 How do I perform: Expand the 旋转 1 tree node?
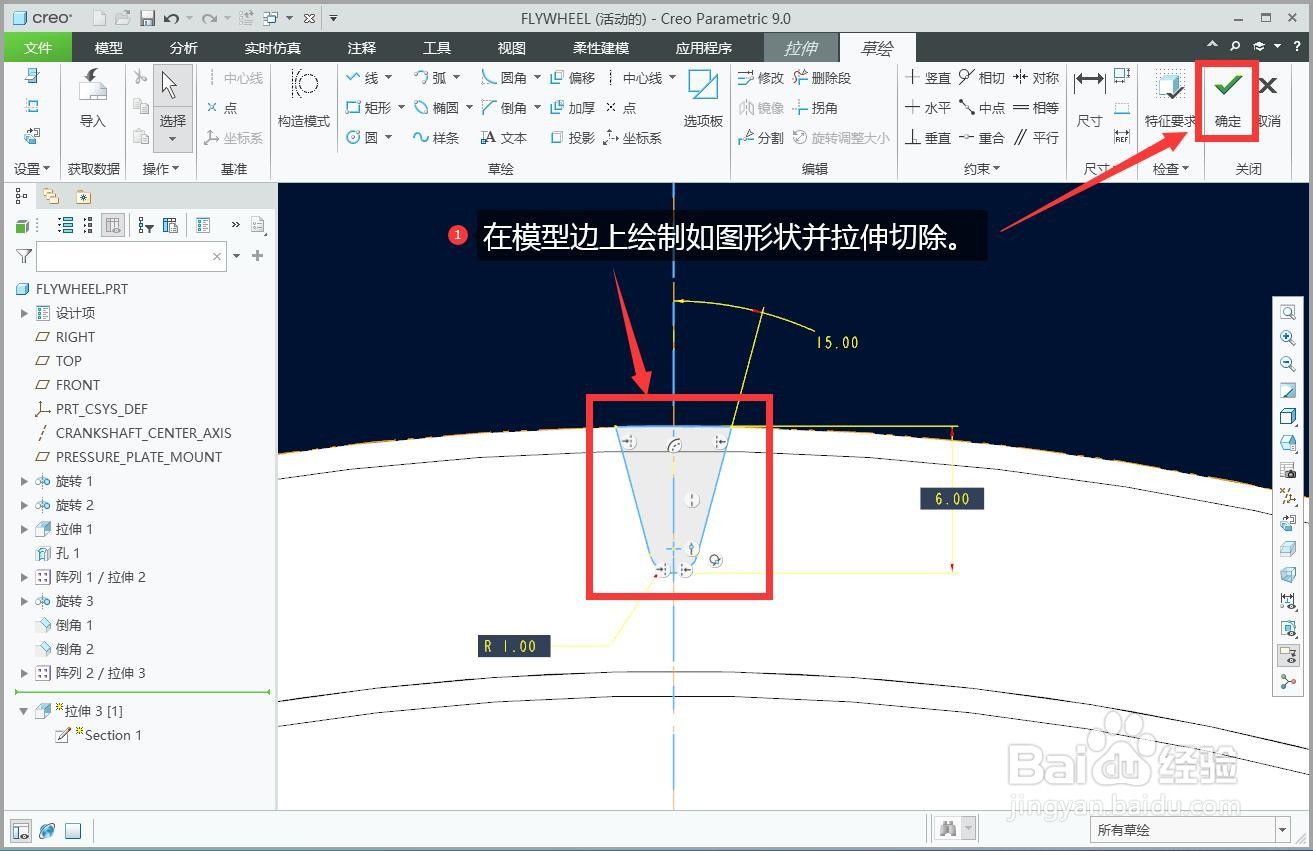coord(24,481)
